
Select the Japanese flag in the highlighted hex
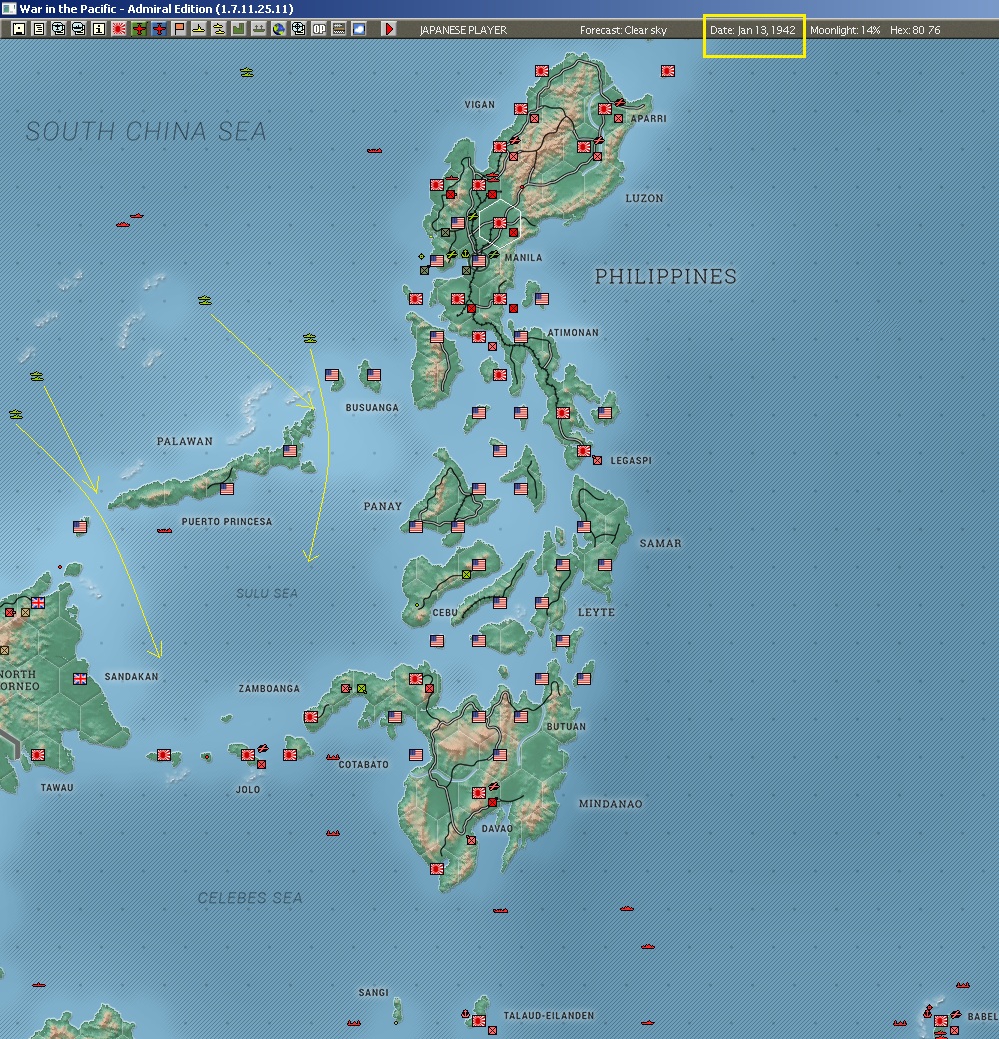(x=500, y=223)
